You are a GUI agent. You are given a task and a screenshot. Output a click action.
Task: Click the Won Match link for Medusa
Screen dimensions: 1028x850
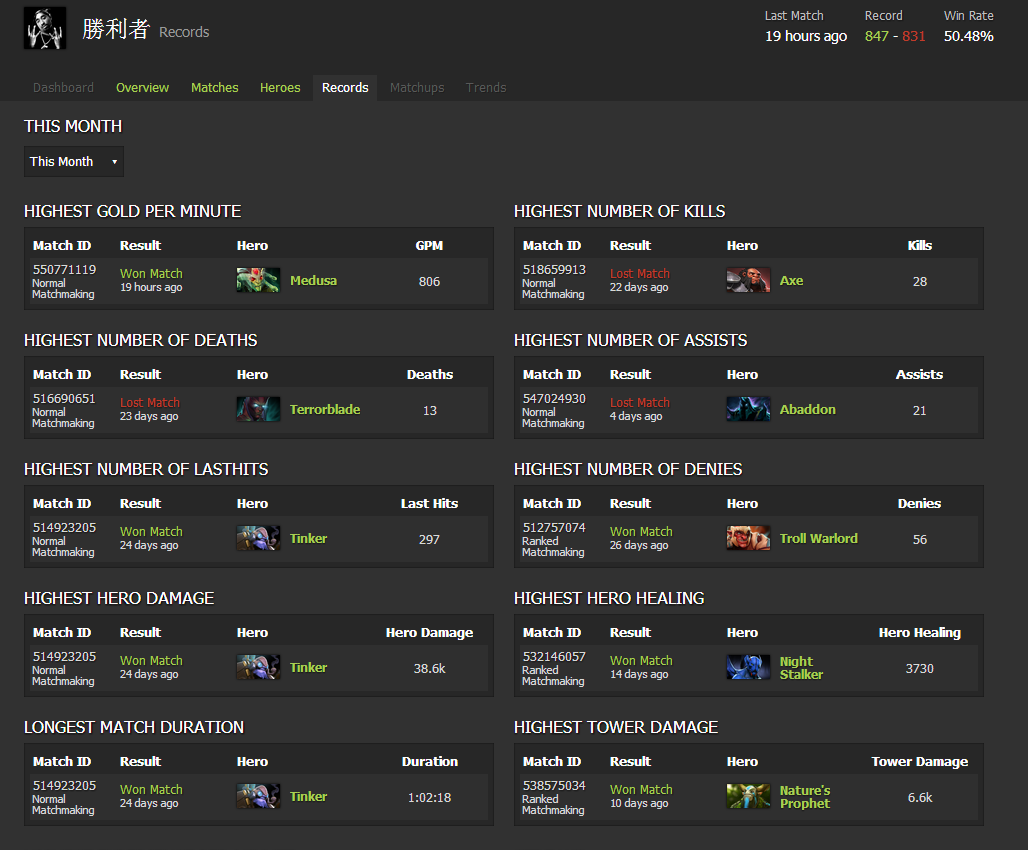pyautogui.click(x=151, y=274)
